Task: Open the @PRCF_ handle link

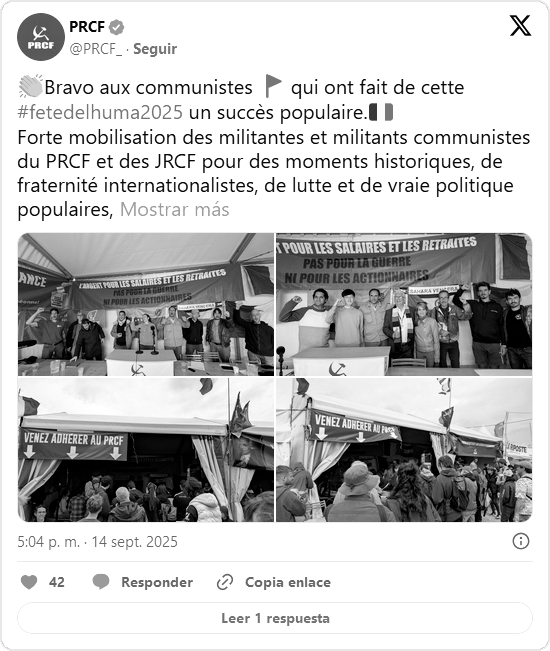Action: pos(96,49)
